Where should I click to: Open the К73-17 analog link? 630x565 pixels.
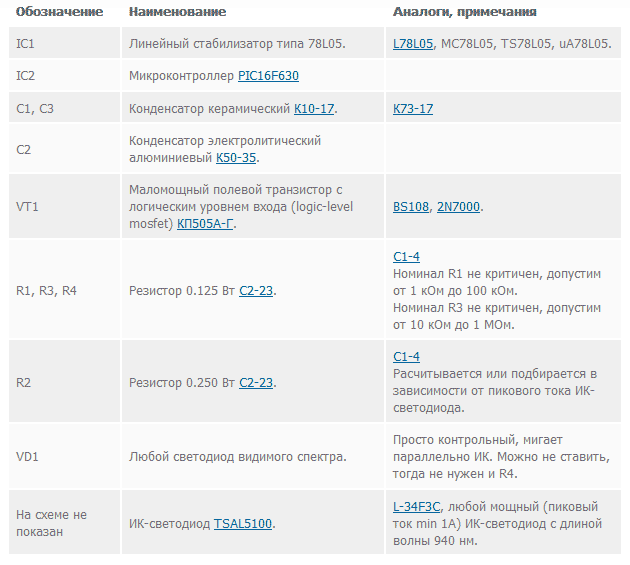[x=413, y=108]
